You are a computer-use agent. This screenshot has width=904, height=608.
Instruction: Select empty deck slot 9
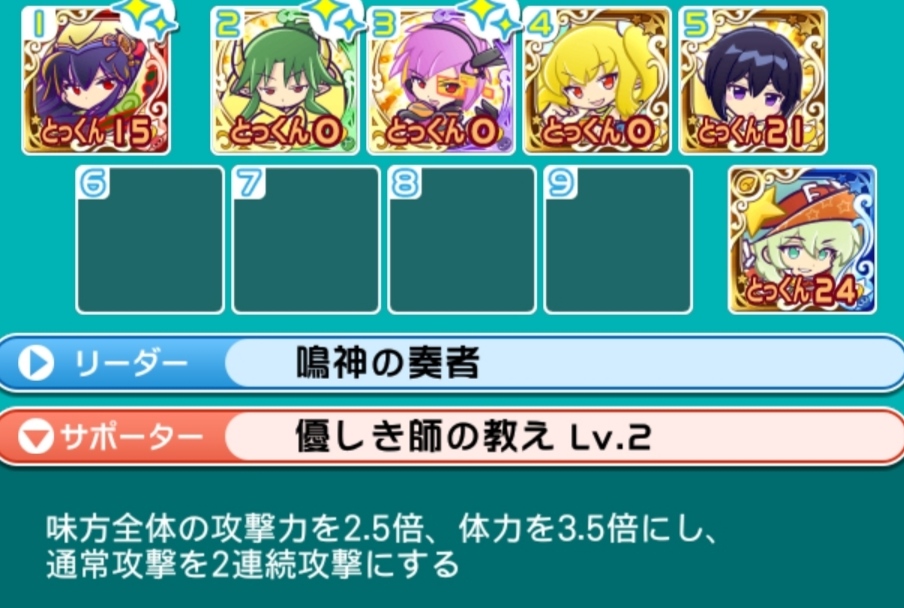click(618, 240)
